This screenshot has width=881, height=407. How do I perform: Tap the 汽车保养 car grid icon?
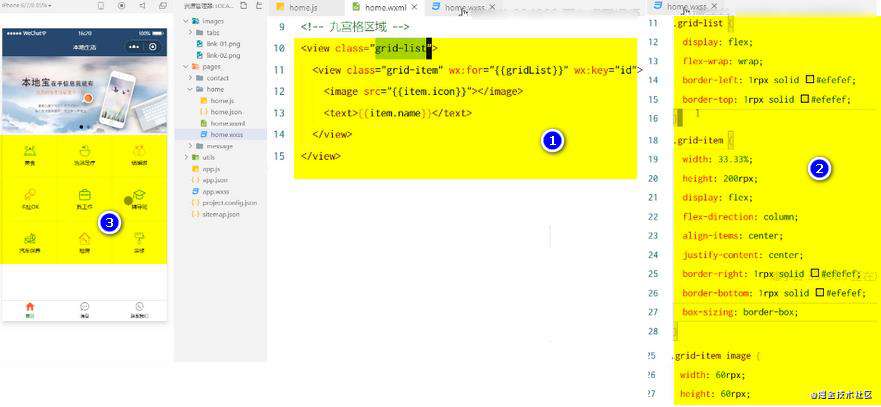point(30,238)
